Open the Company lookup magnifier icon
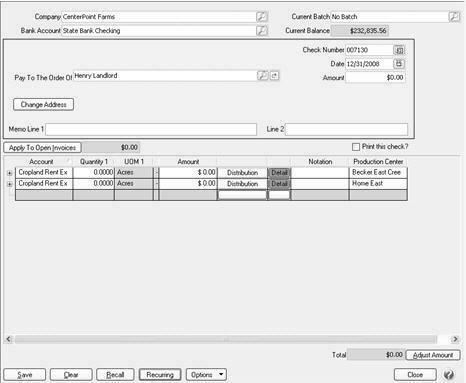The height and width of the screenshot is (383, 466). pos(262,16)
